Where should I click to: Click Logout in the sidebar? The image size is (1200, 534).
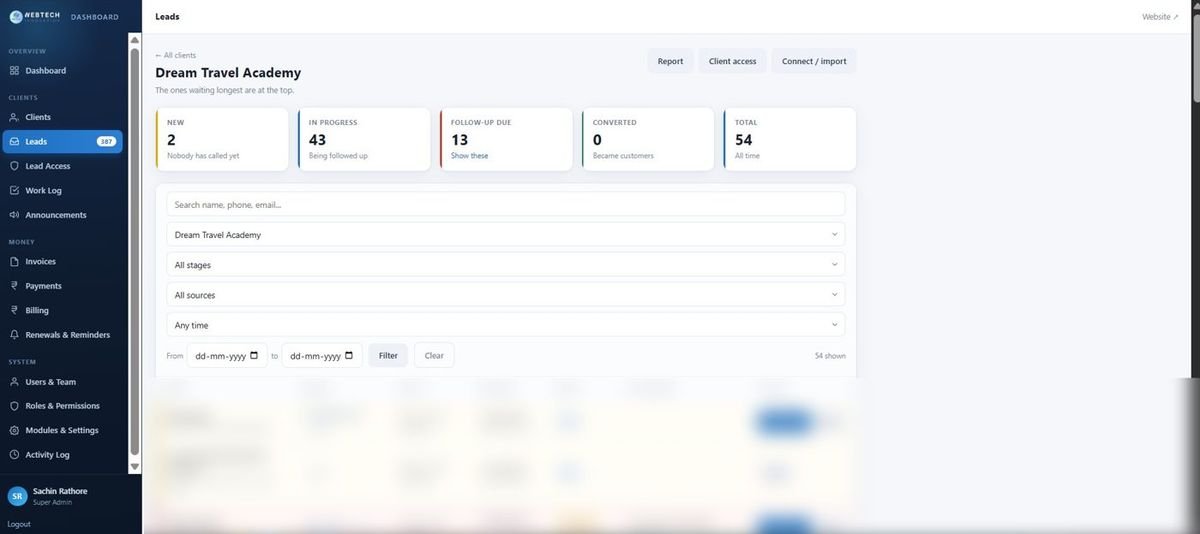coord(19,524)
